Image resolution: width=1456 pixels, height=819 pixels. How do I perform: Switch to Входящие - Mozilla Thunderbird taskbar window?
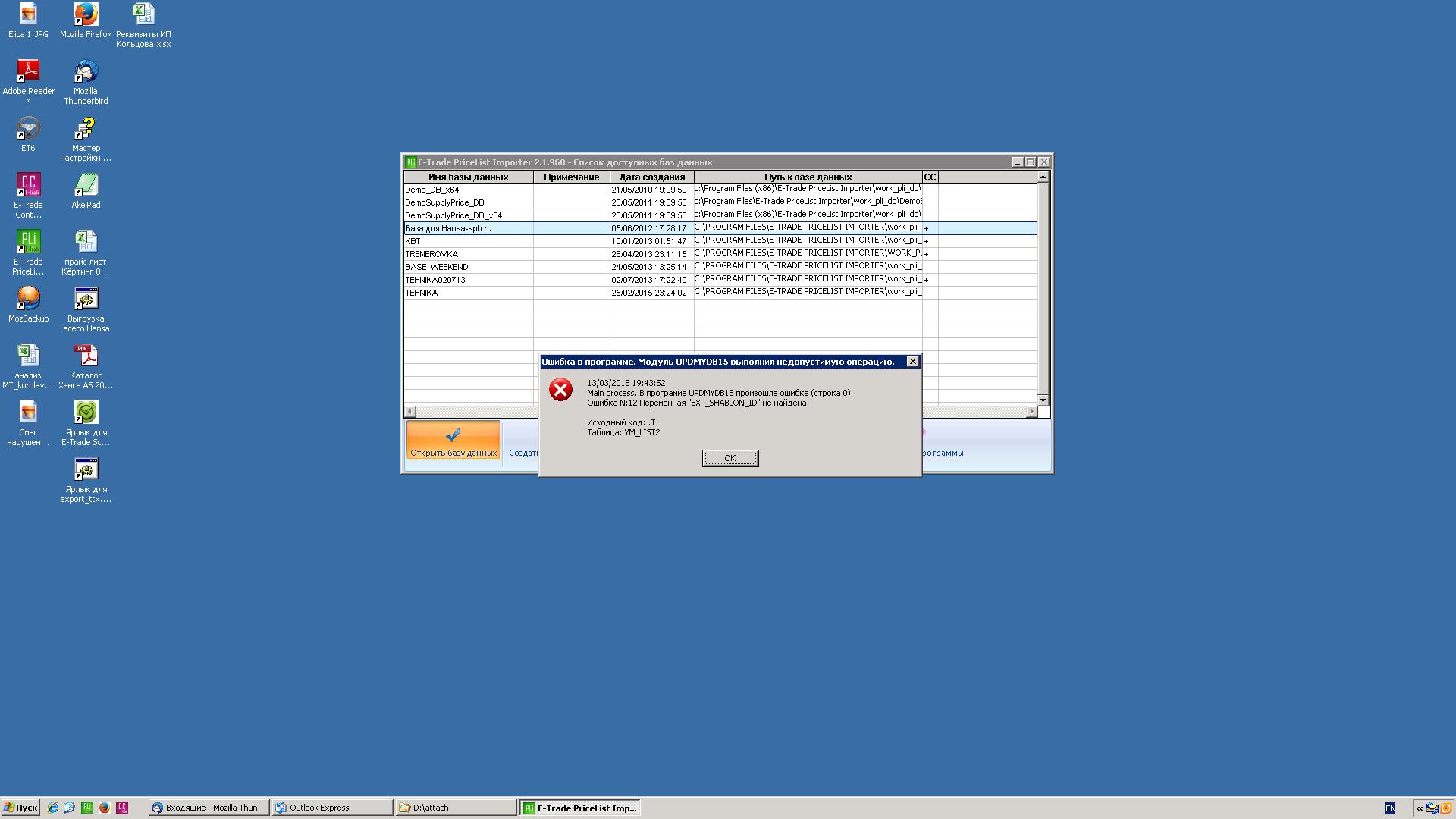209,808
